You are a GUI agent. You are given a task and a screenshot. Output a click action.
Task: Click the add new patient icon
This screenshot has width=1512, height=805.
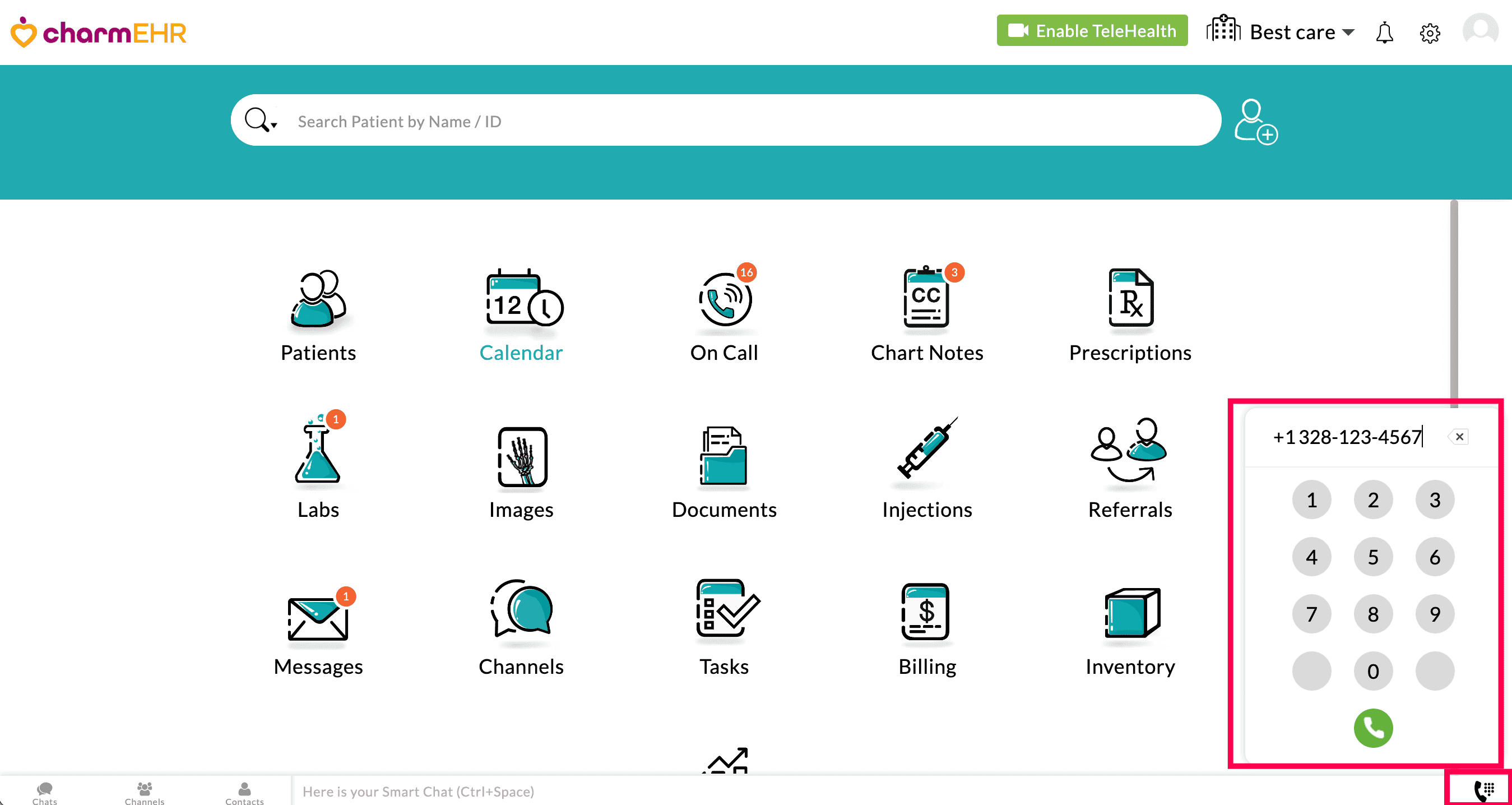click(x=1255, y=122)
